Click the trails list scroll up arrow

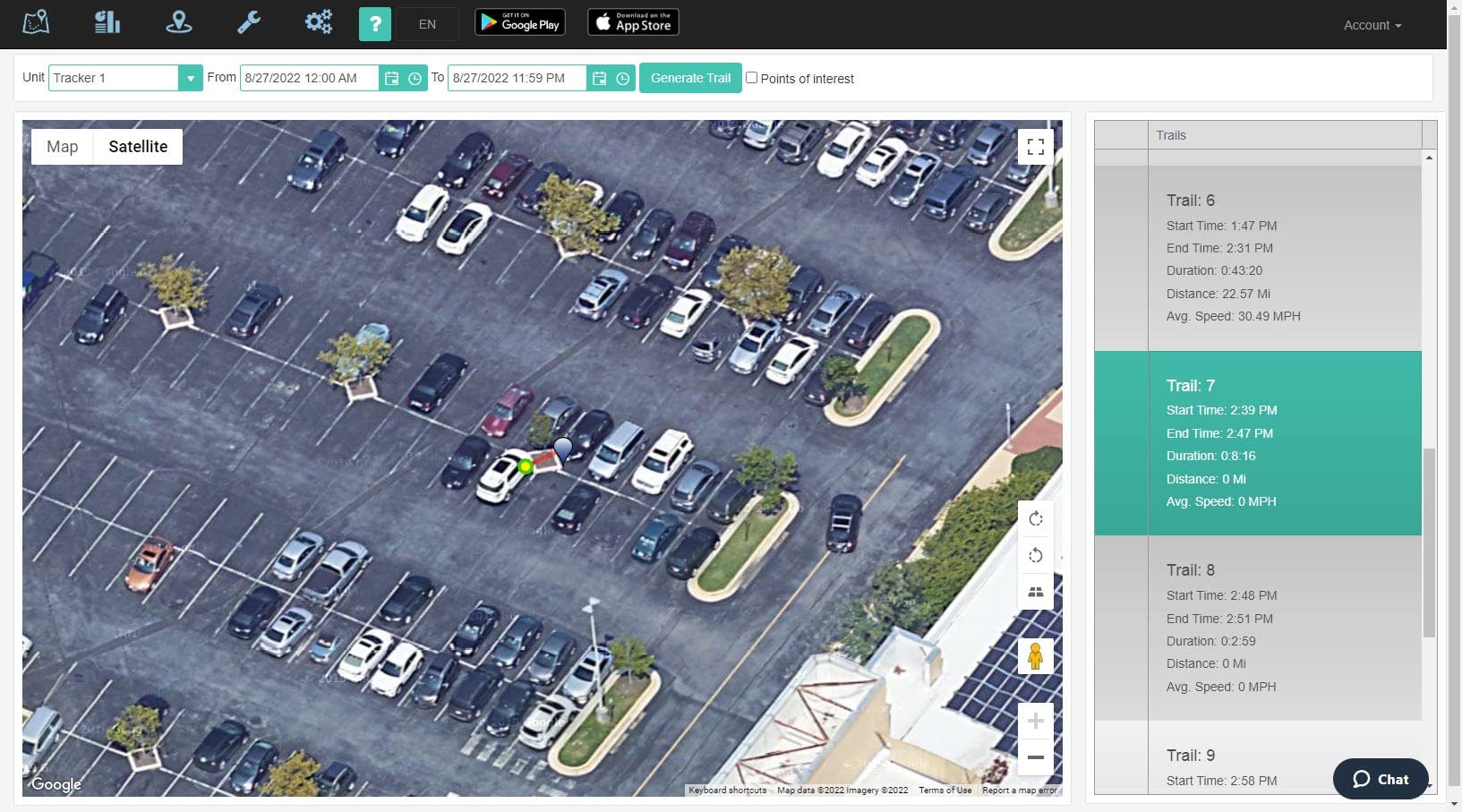[1429, 158]
